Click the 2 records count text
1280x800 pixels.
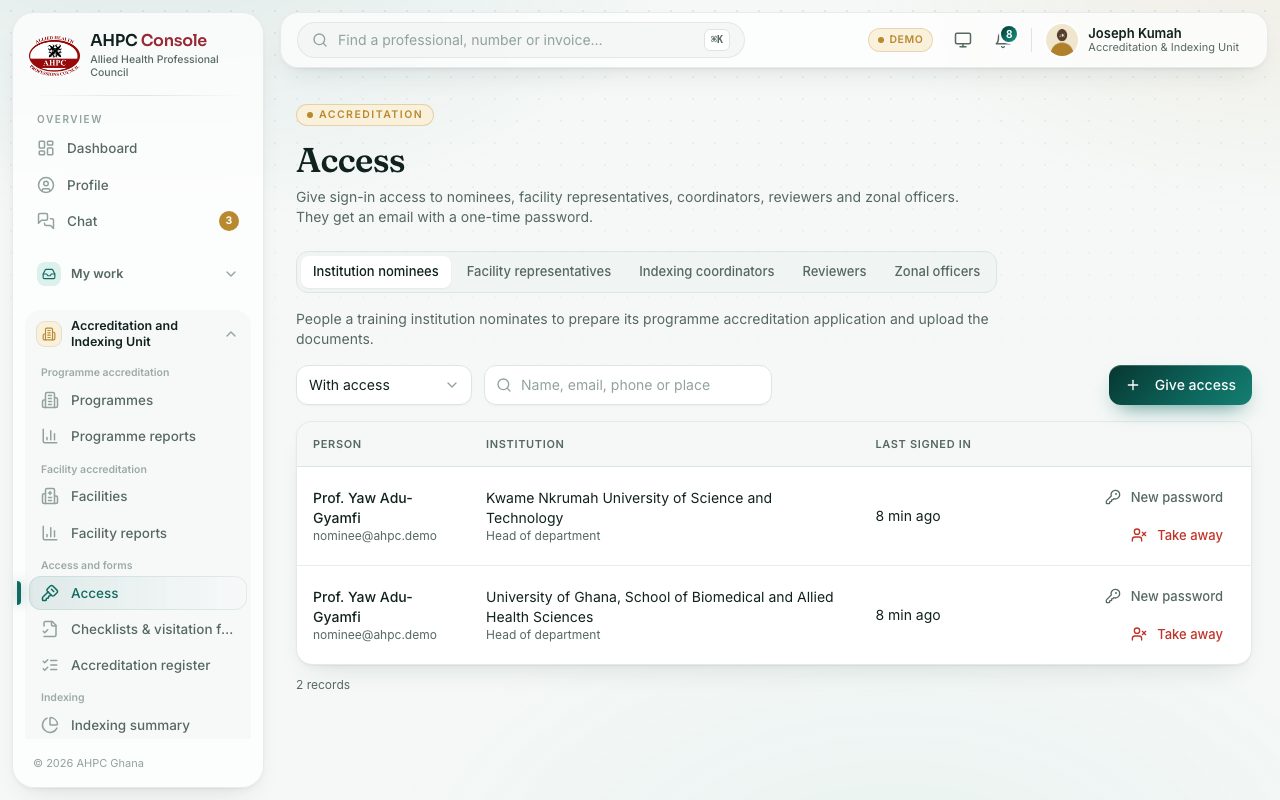coord(323,685)
